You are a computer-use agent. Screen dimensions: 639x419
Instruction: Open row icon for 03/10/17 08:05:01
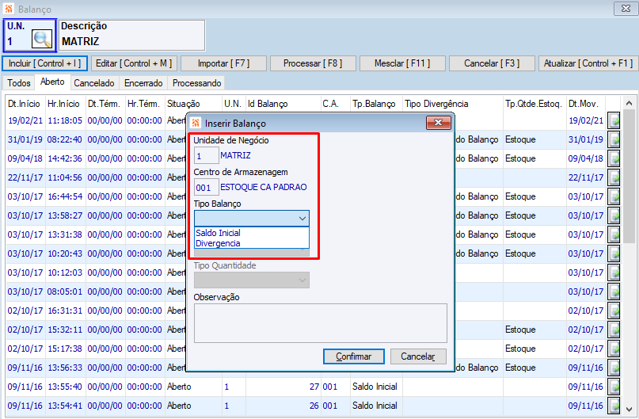pos(613,292)
